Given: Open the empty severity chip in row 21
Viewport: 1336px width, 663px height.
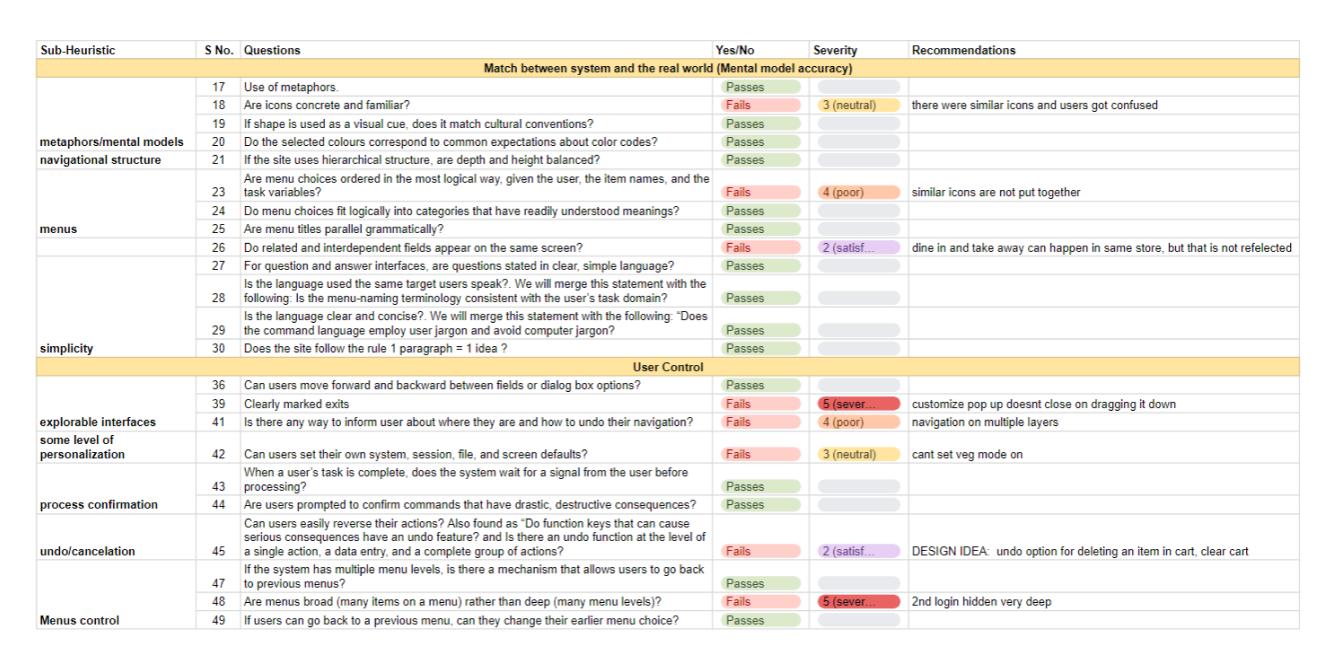Looking at the screenshot, I should pos(858,160).
